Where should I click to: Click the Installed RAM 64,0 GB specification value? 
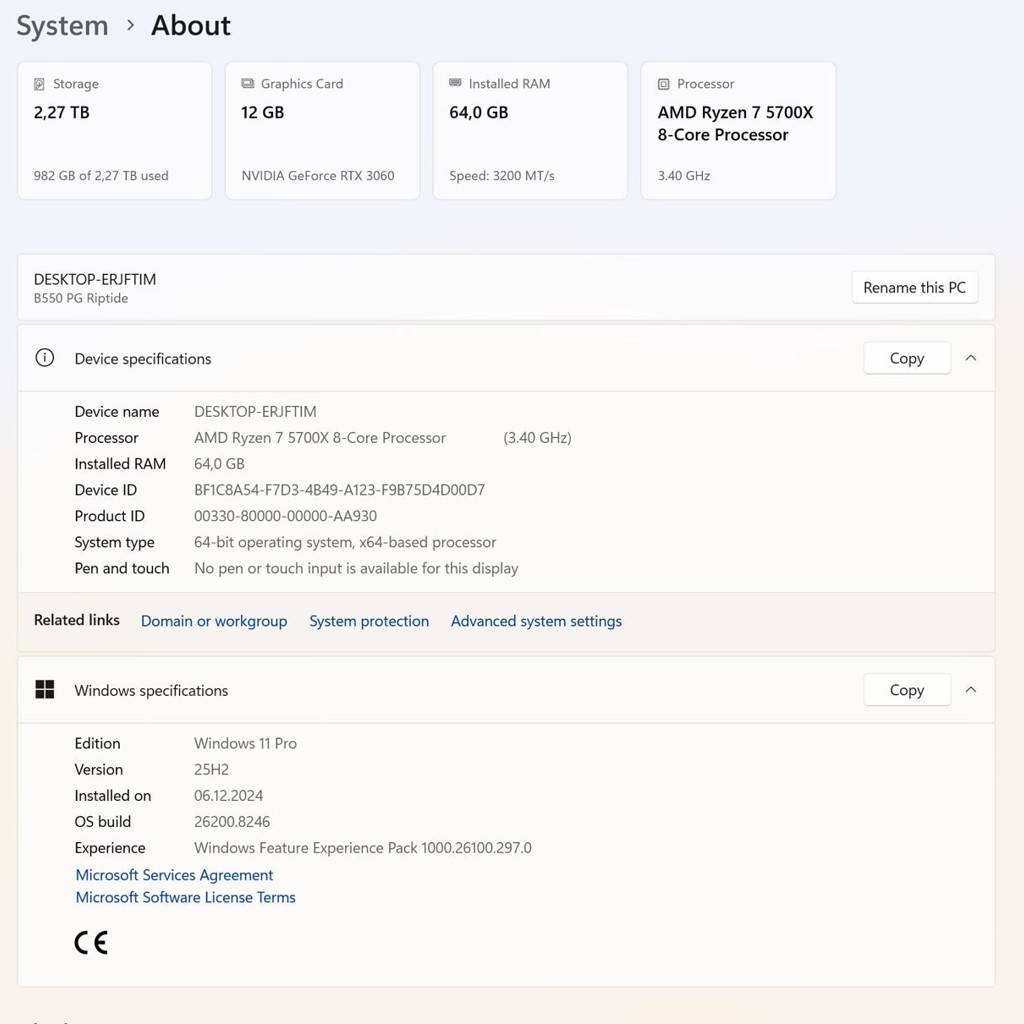click(219, 464)
